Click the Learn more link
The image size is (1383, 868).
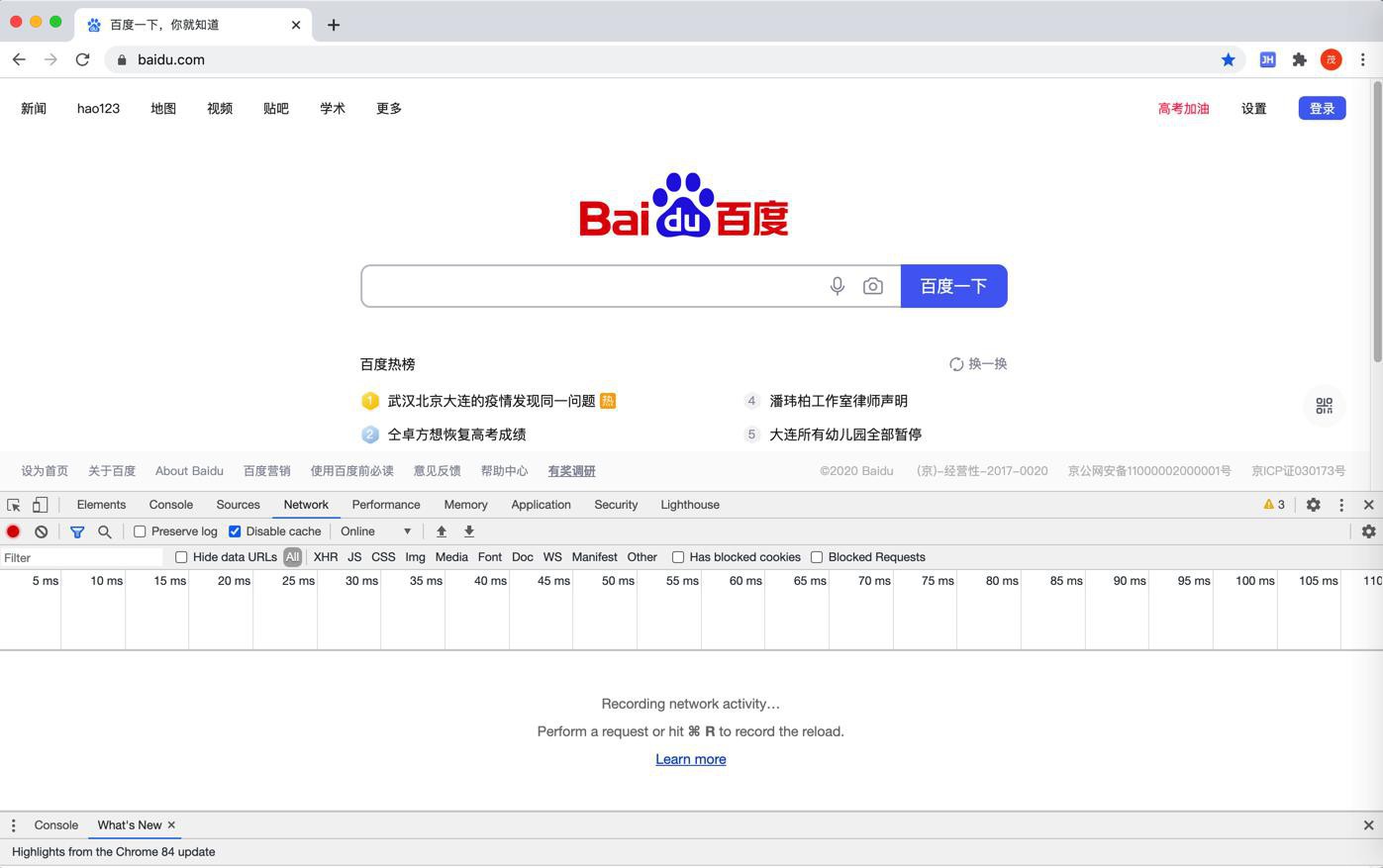(691, 759)
